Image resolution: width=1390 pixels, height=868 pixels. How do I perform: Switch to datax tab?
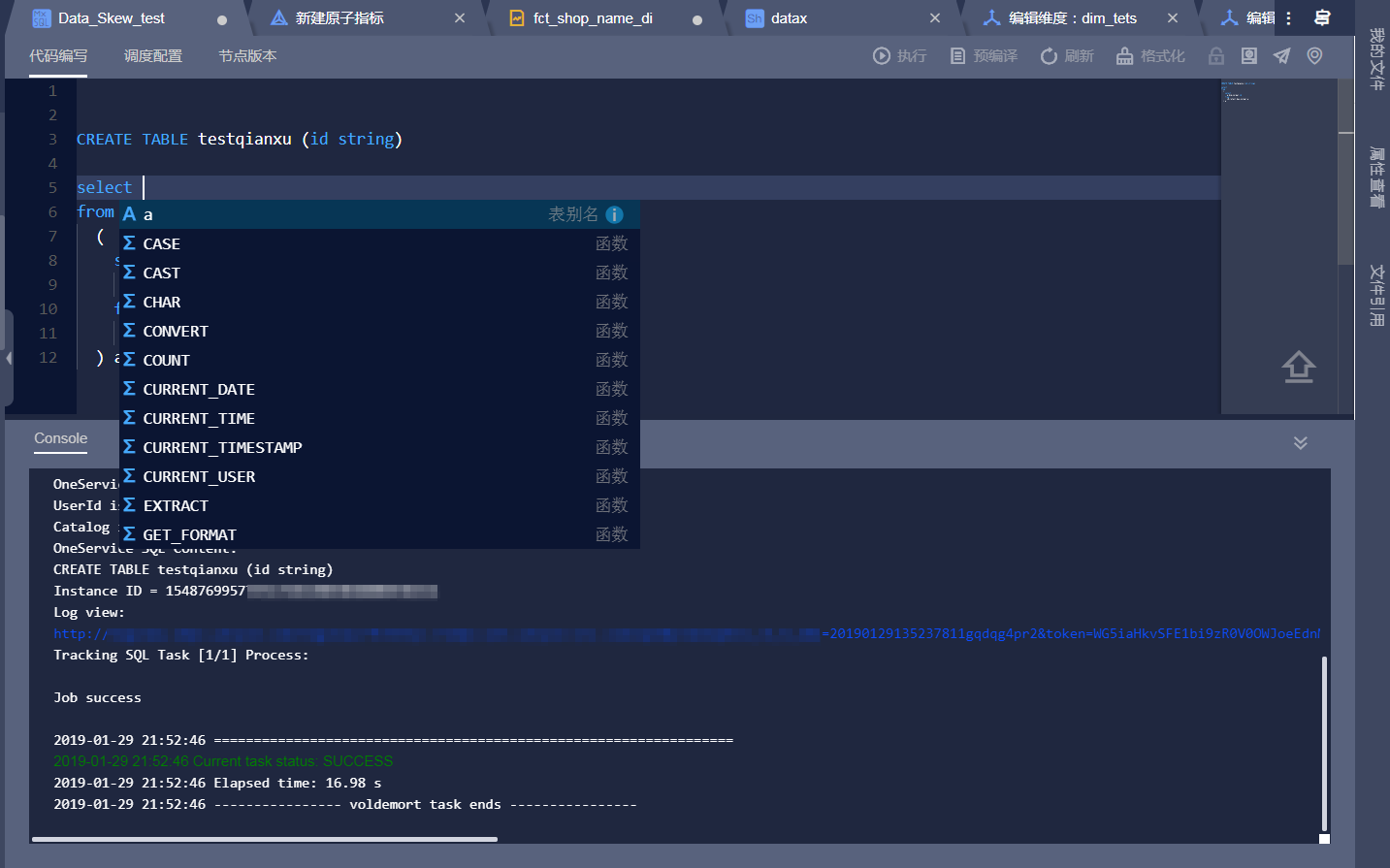(x=788, y=18)
